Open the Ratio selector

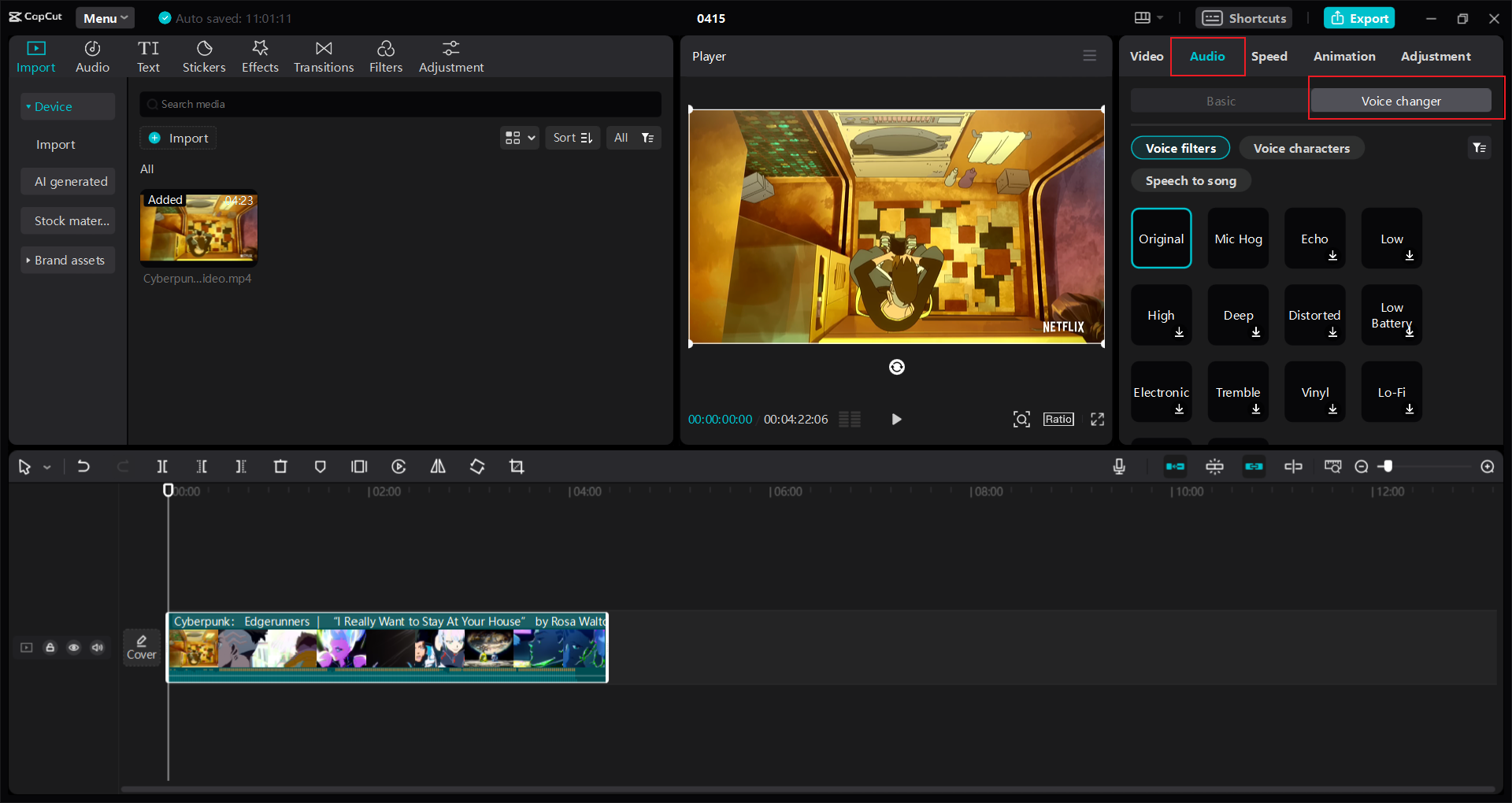tap(1058, 420)
